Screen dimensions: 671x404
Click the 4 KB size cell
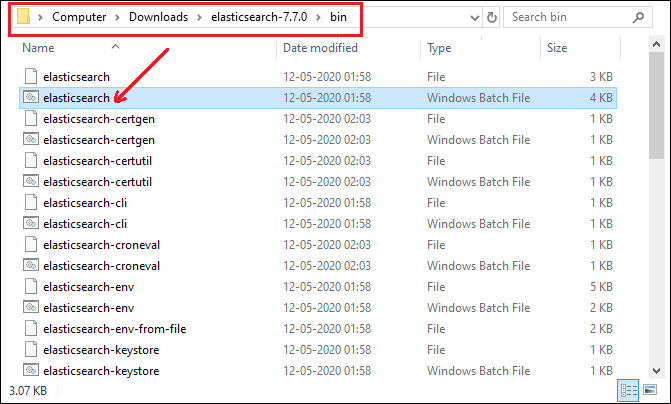coord(601,98)
